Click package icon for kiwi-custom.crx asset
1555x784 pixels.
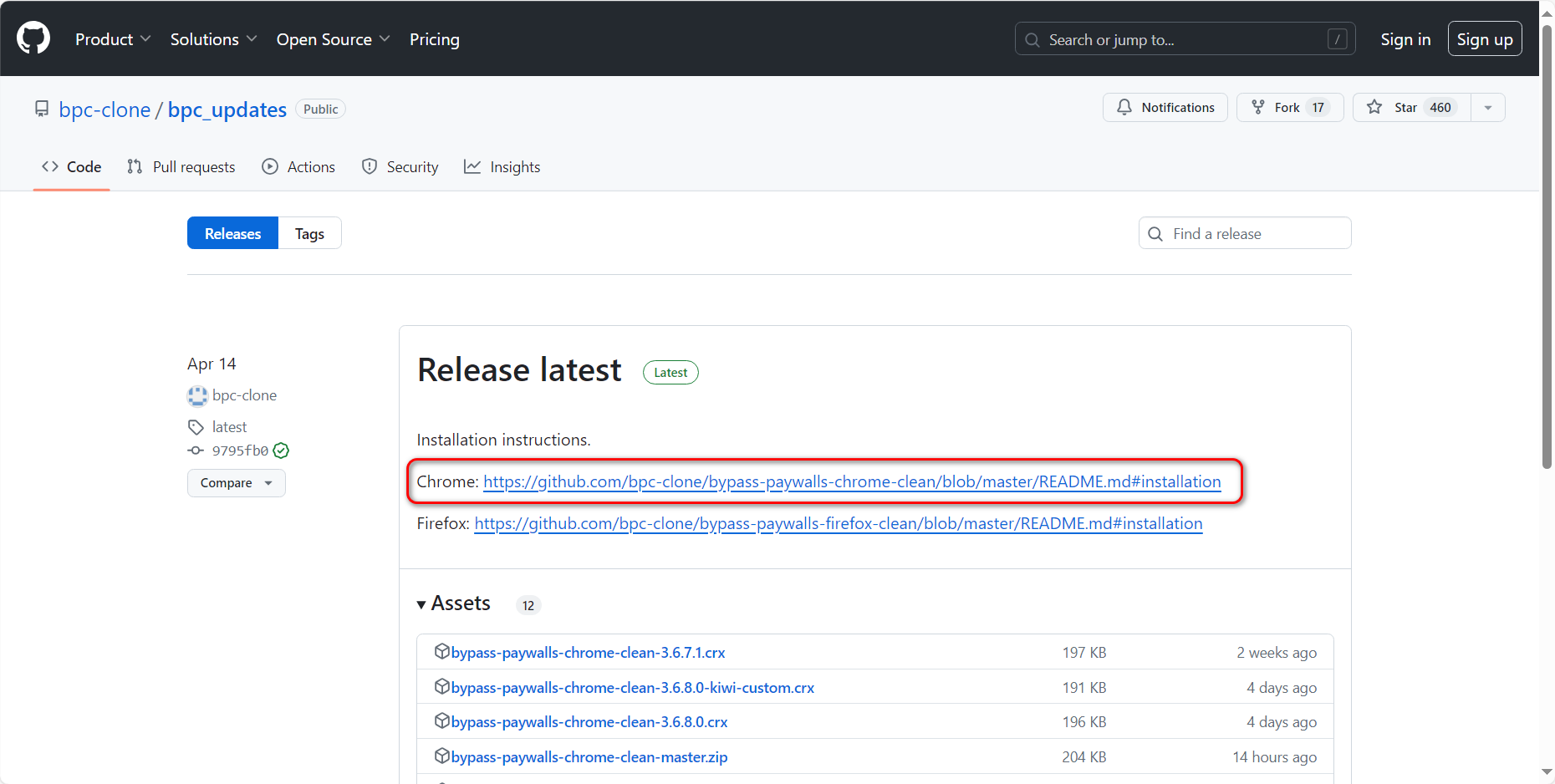tap(442, 686)
